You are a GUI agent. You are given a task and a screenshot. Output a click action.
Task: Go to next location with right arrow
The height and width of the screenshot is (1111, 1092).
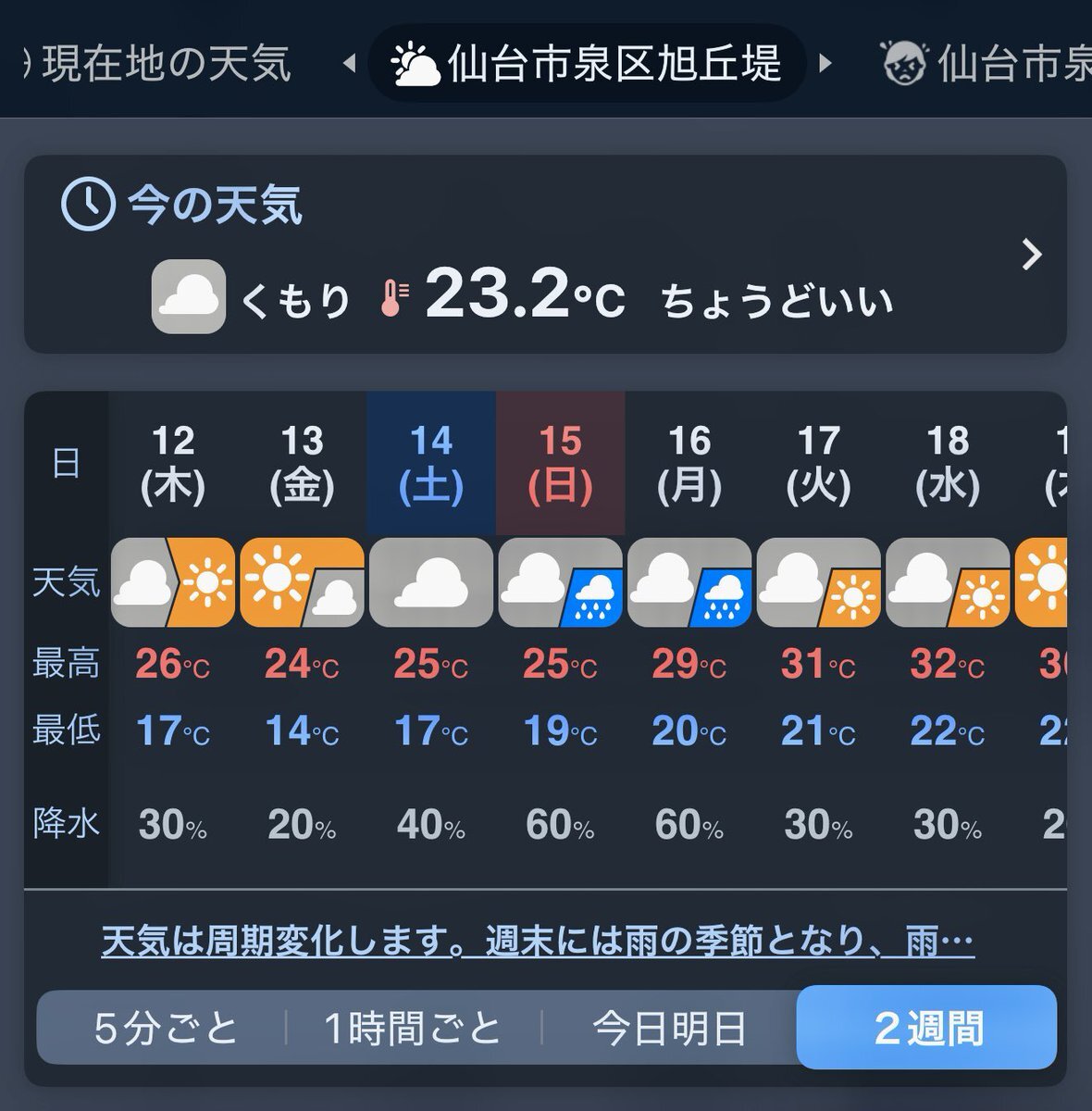tap(825, 64)
